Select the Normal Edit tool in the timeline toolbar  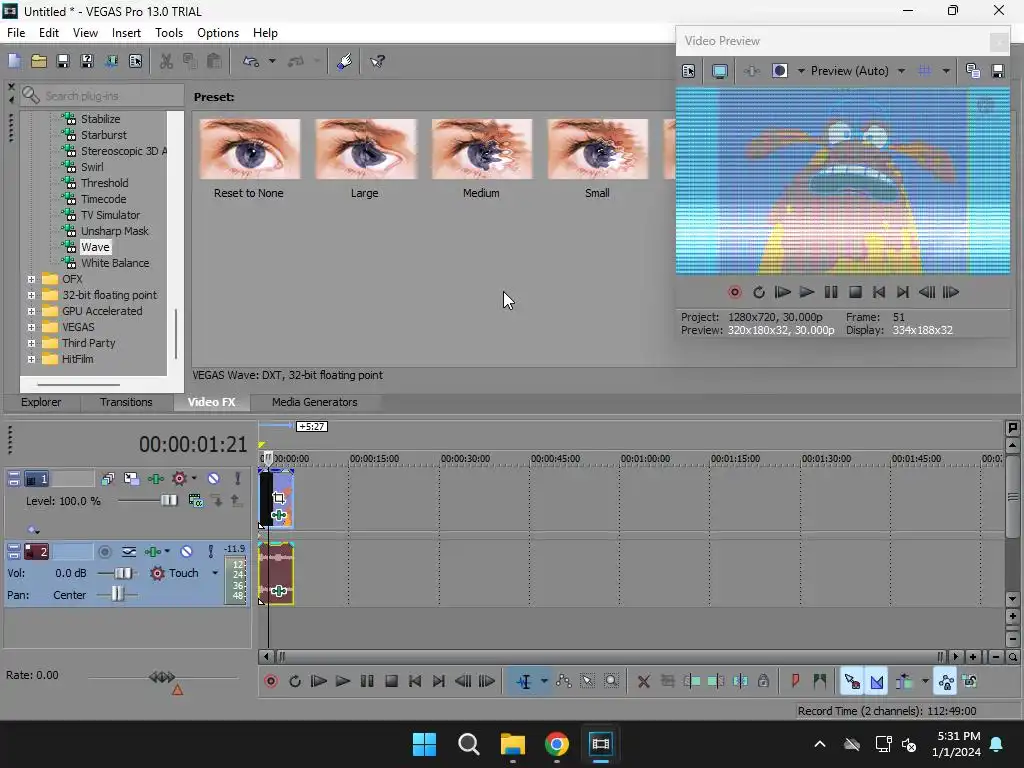[x=524, y=682]
